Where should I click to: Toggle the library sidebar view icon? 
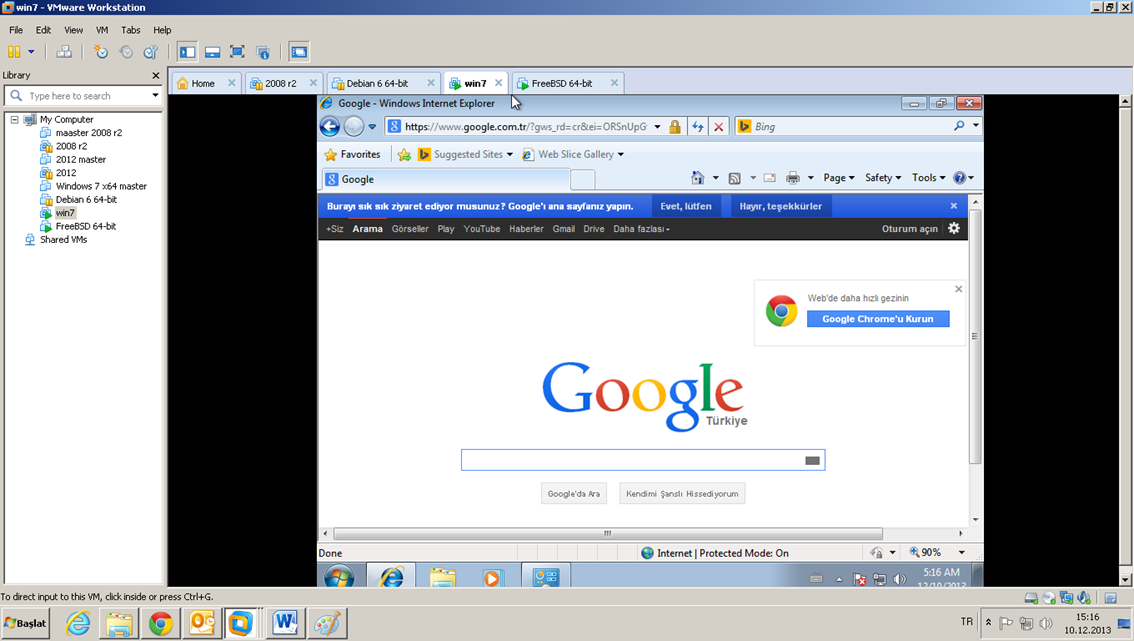[x=187, y=52]
